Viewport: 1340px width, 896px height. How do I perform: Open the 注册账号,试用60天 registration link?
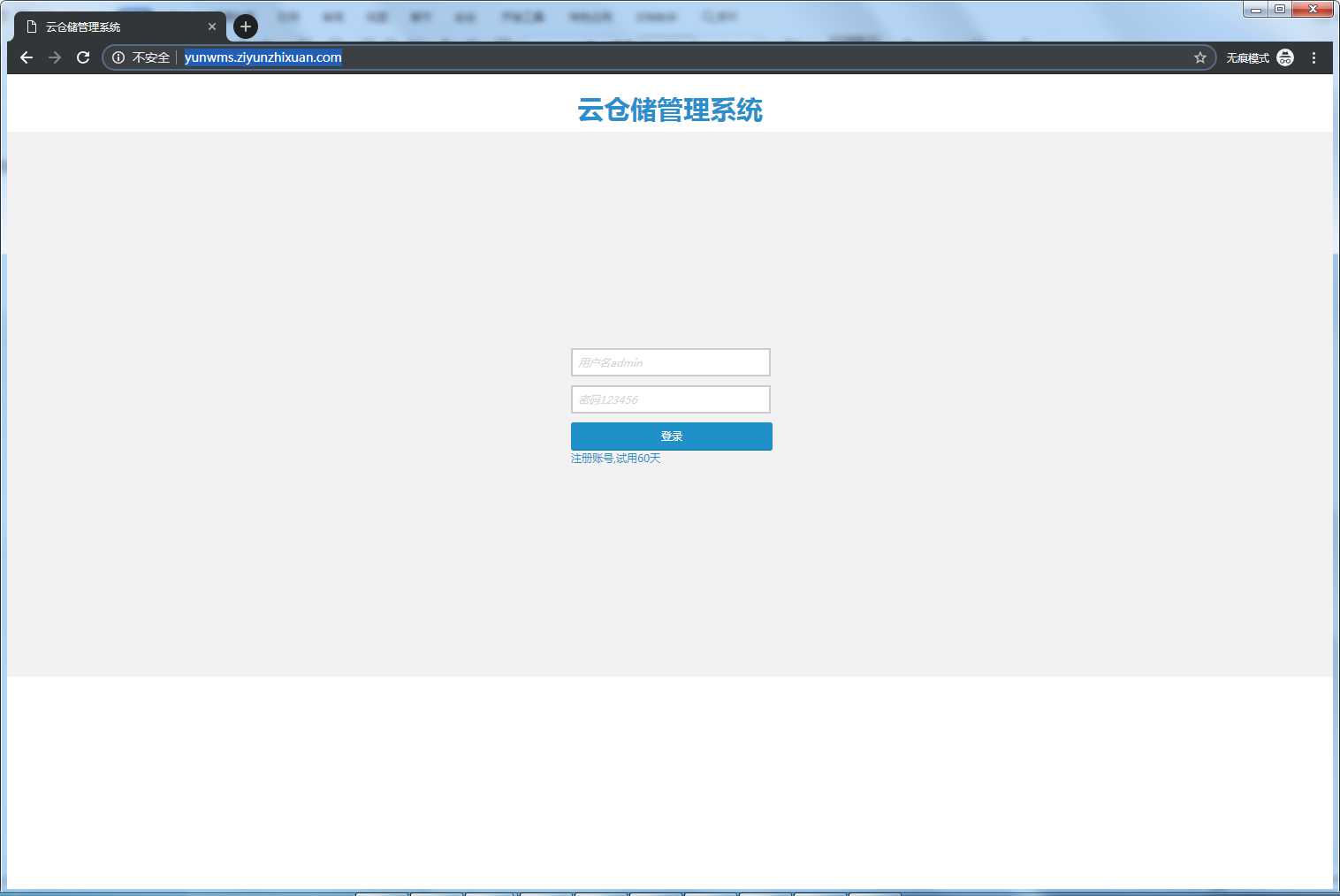(616, 459)
